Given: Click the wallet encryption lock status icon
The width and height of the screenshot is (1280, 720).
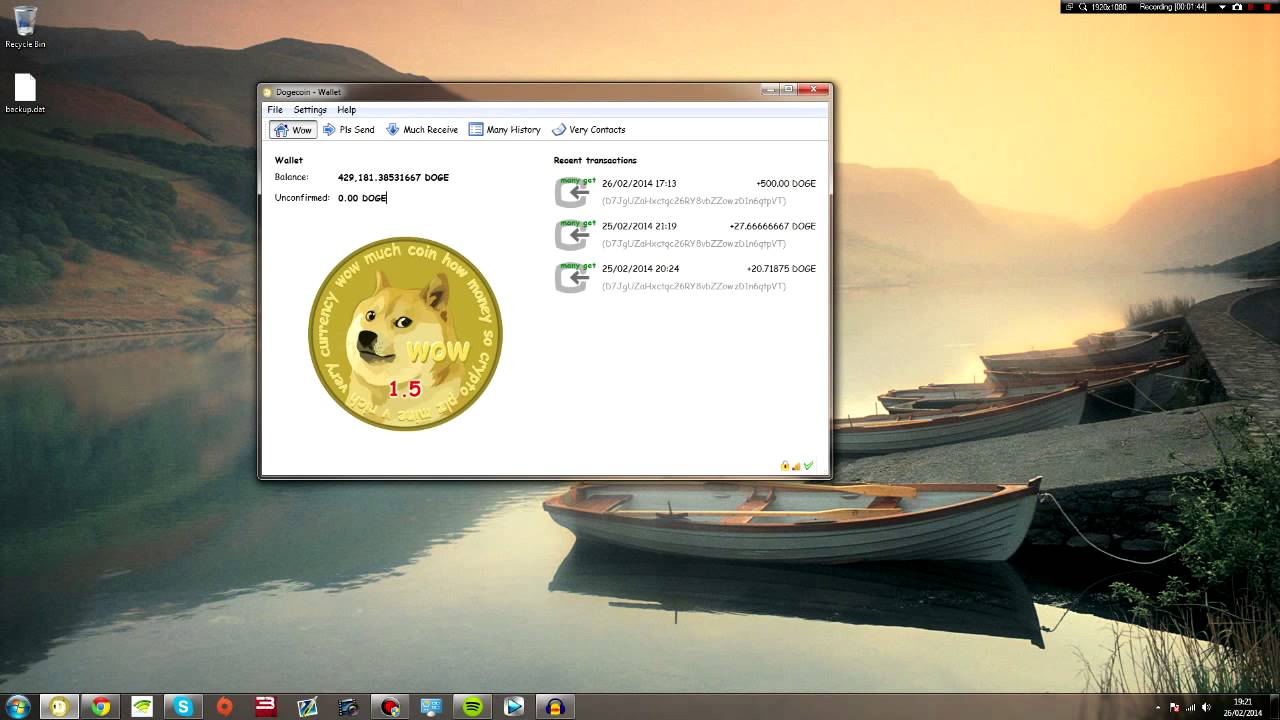Looking at the screenshot, I should [x=785, y=466].
